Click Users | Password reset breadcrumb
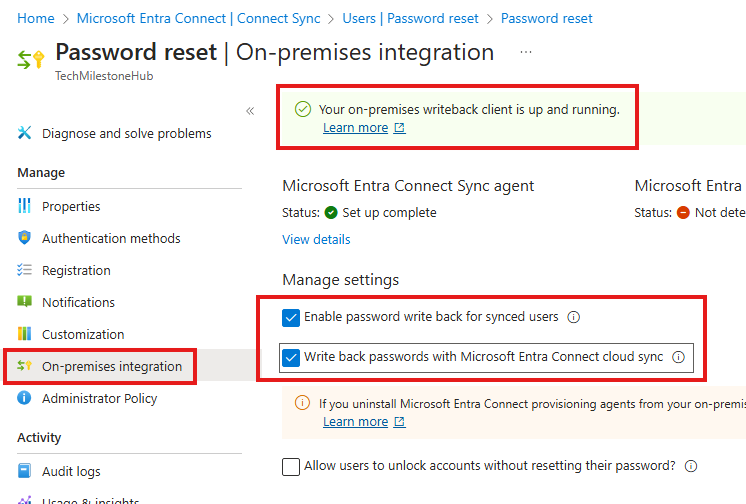Image resolution: width=746 pixels, height=504 pixels. tap(410, 18)
